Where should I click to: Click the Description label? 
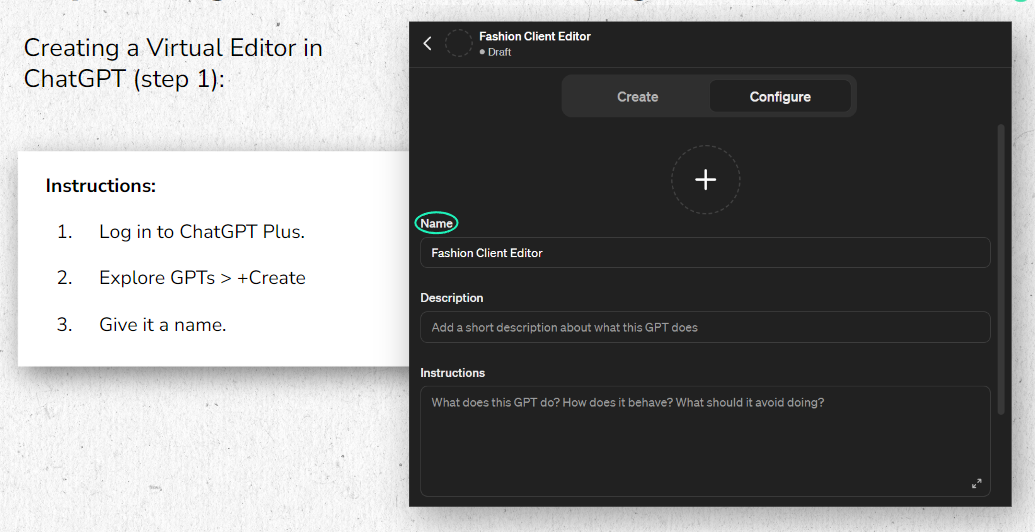pyautogui.click(x=451, y=298)
